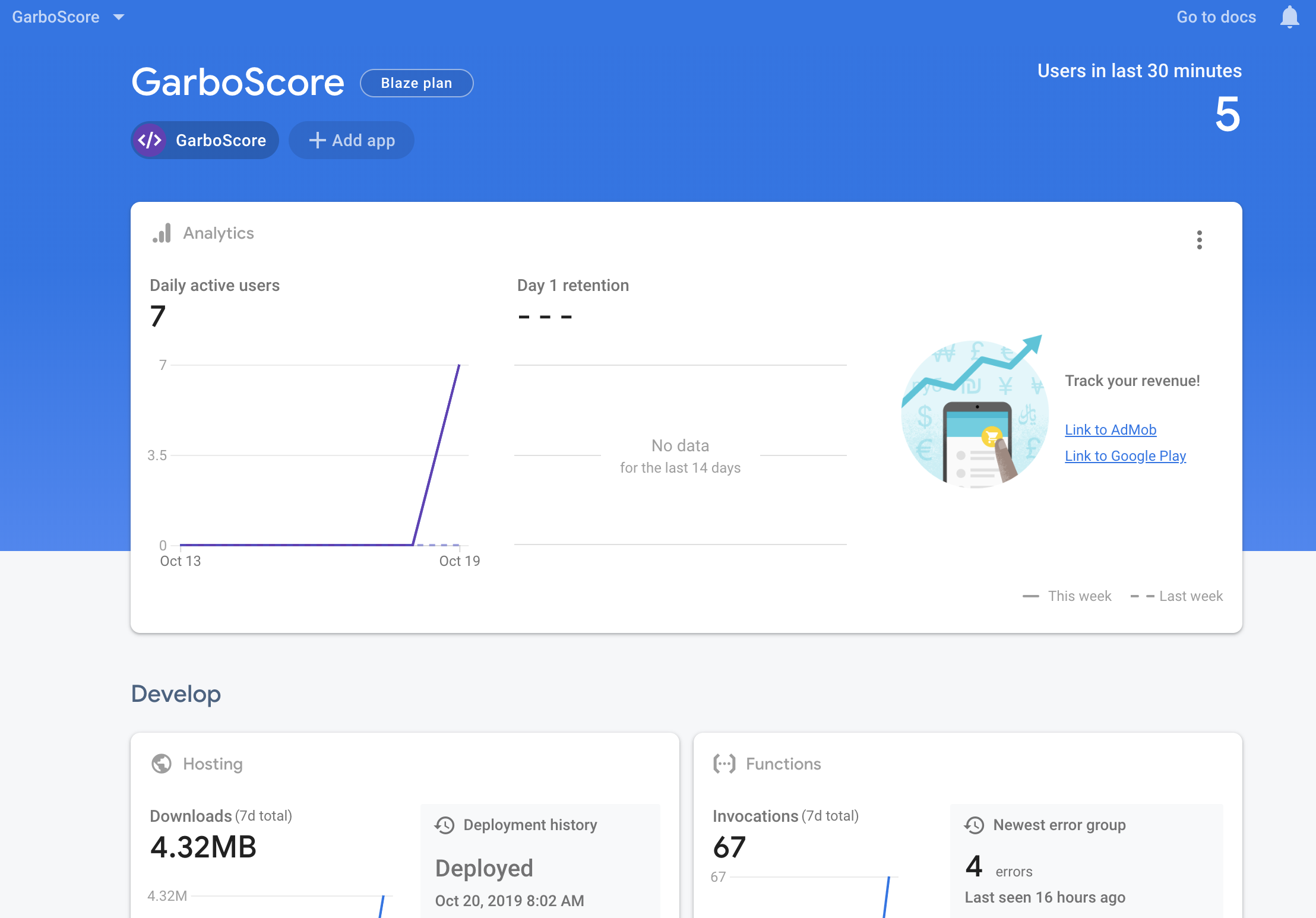This screenshot has height=918, width=1316.
Task: Open the Blaze plan badge
Action: [x=416, y=83]
